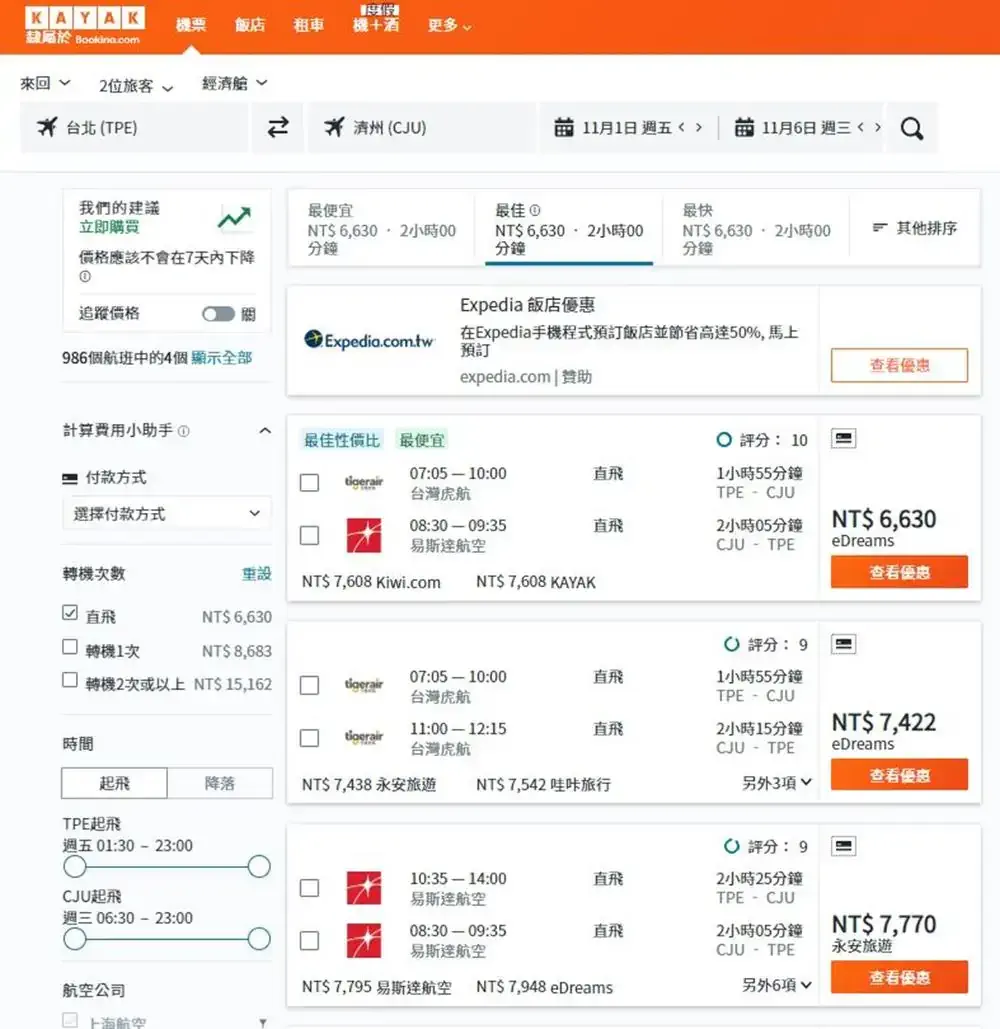Click info icon under price advice

click(x=85, y=276)
